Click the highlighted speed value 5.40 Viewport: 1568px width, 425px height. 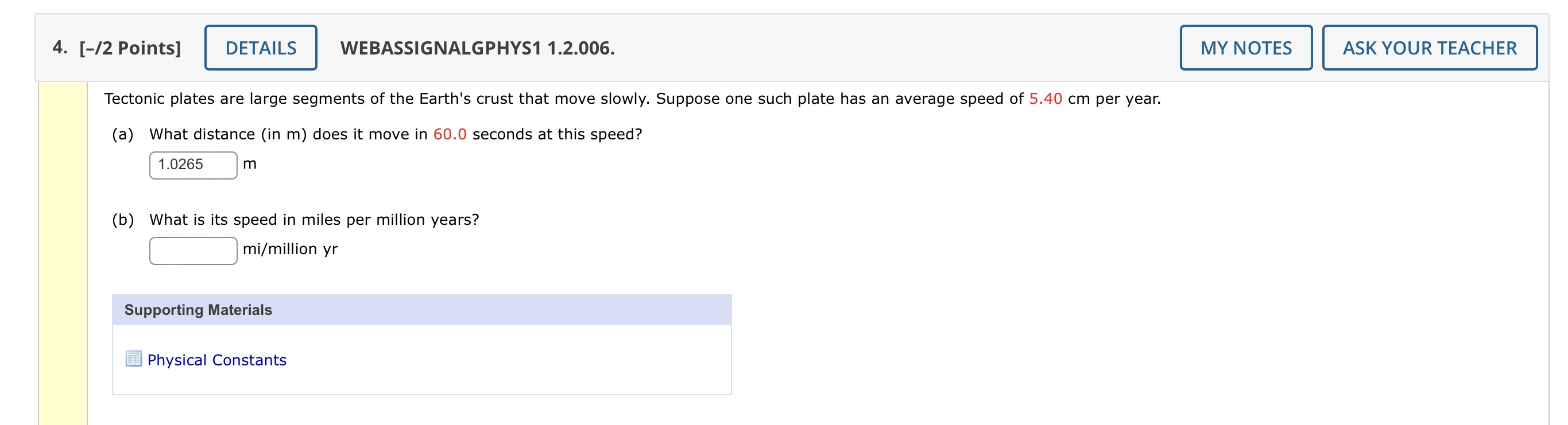click(x=1046, y=98)
